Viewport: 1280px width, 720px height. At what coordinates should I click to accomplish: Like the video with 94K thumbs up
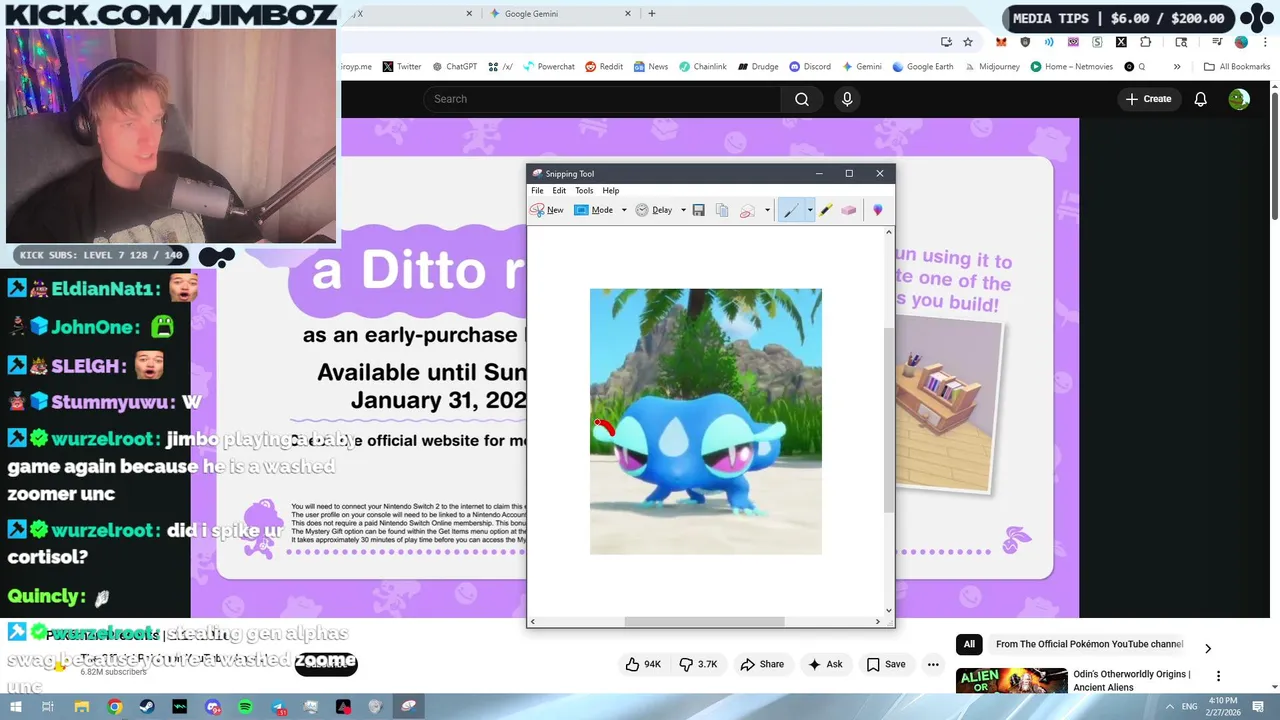pyautogui.click(x=642, y=664)
